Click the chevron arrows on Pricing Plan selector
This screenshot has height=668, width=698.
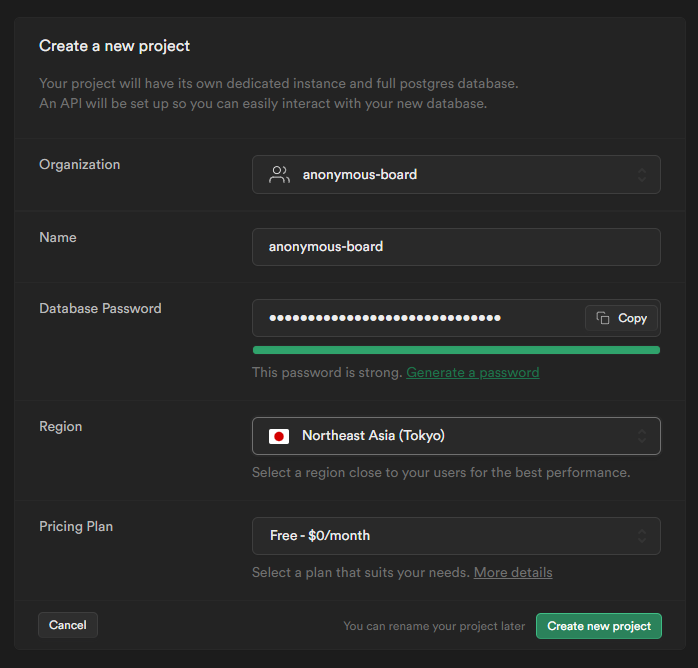pos(642,536)
